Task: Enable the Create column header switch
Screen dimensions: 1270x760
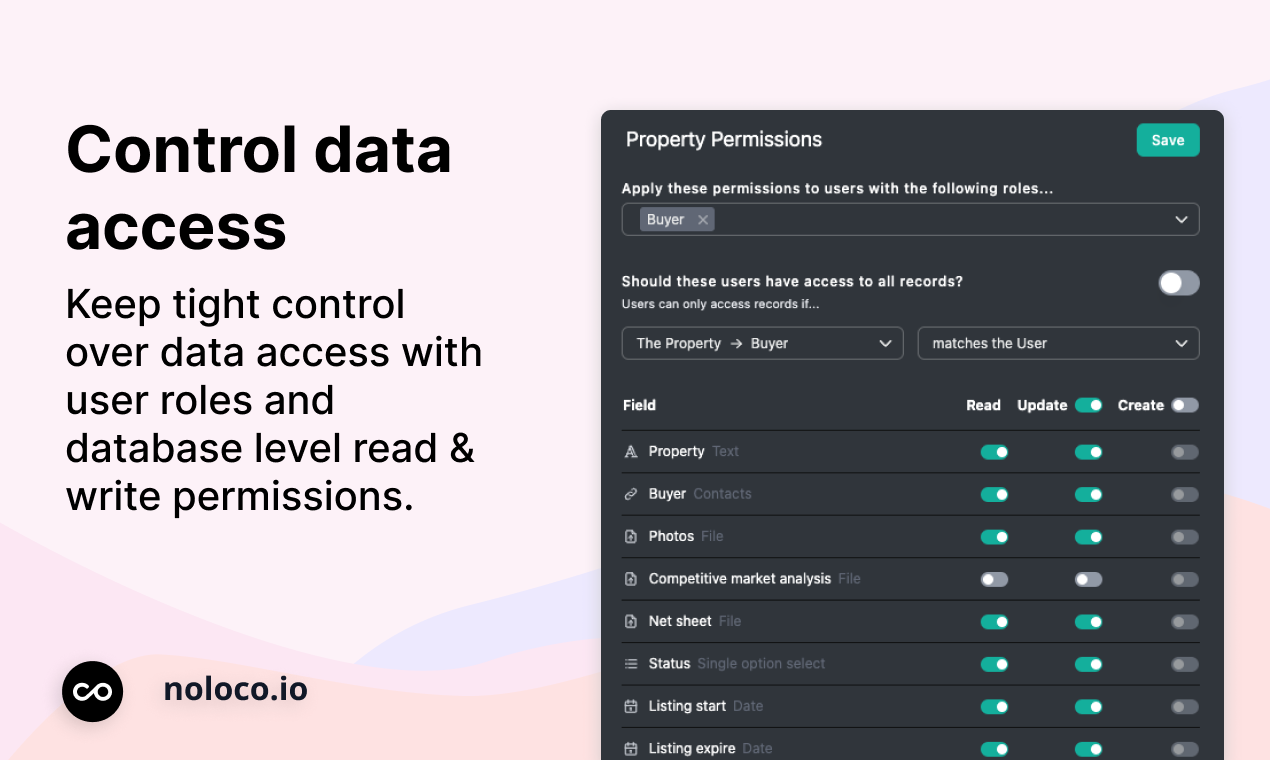Action: point(1185,405)
